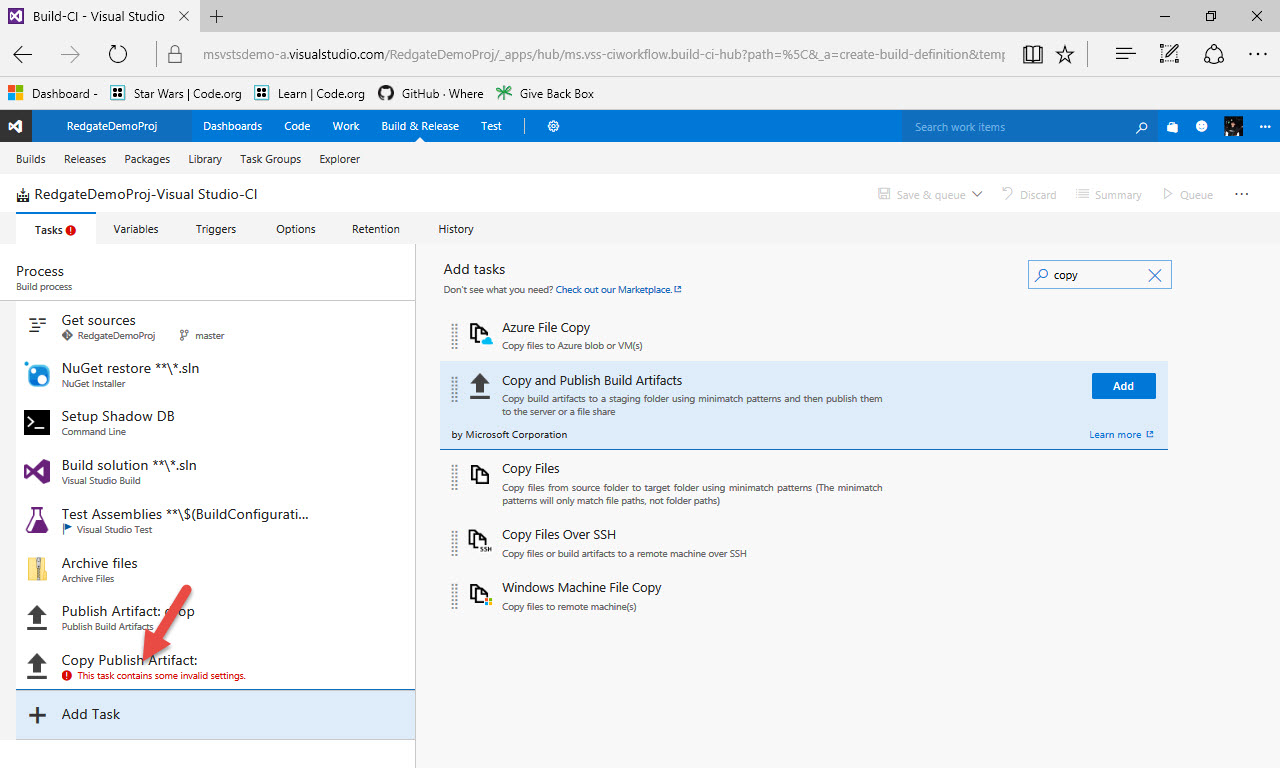Open the Dashboards hub
Image resolution: width=1280 pixels, height=768 pixels.
point(232,126)
